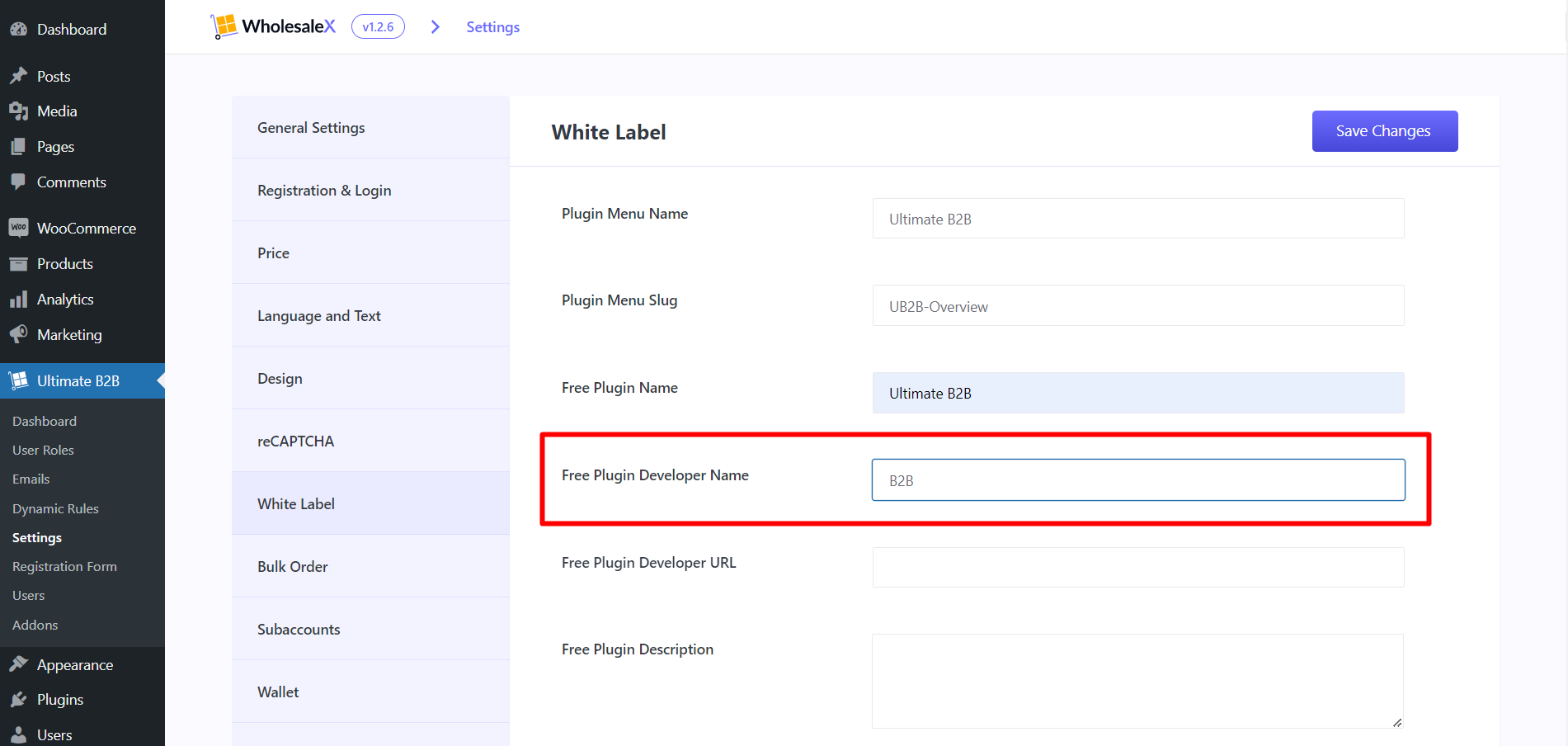
Task: Click the textarea resize handle corner
Action: [x=1397, y=723]
